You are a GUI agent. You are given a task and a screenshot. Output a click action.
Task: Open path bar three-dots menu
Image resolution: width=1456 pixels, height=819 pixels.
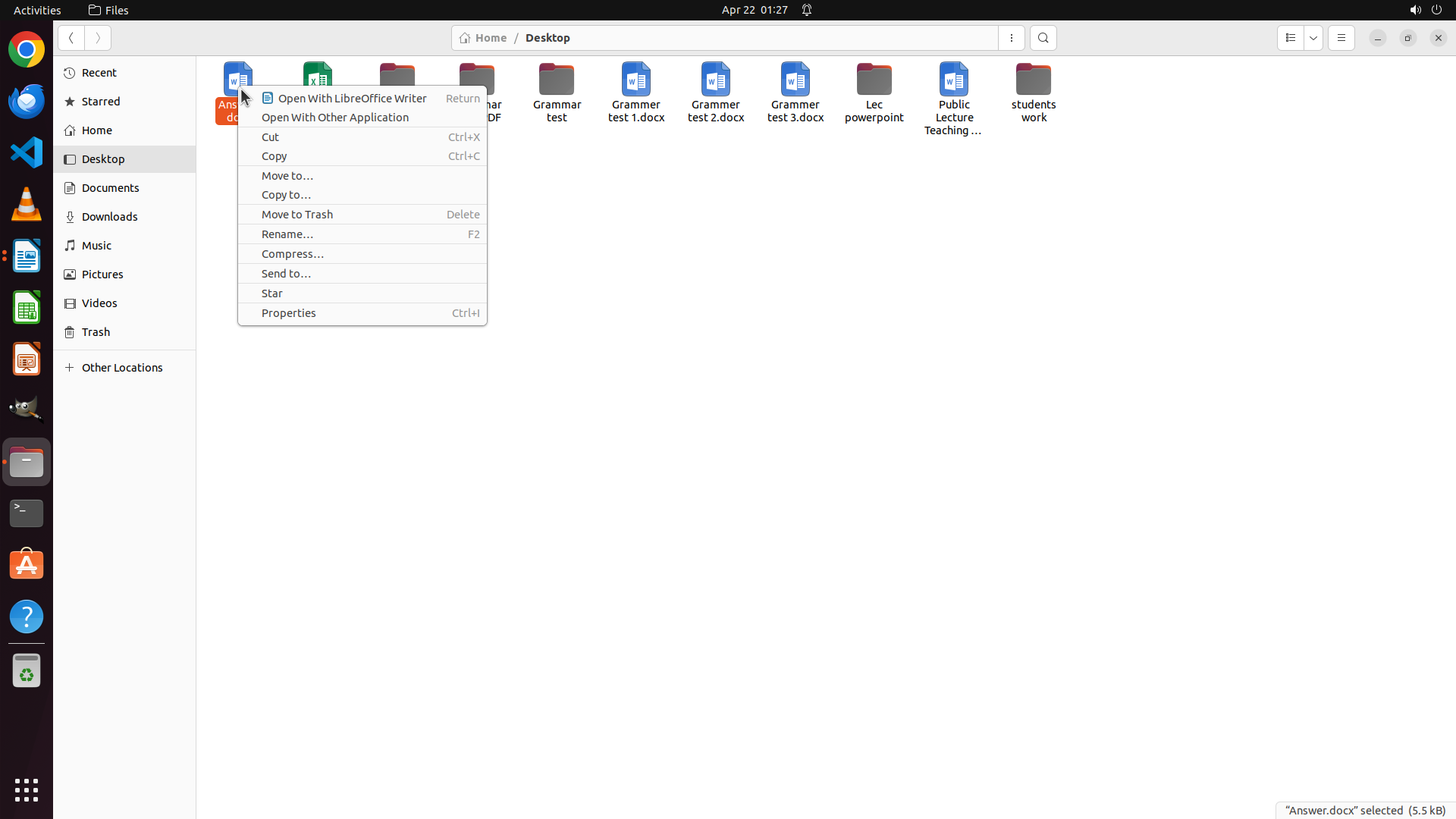(x=1011, y=38)
